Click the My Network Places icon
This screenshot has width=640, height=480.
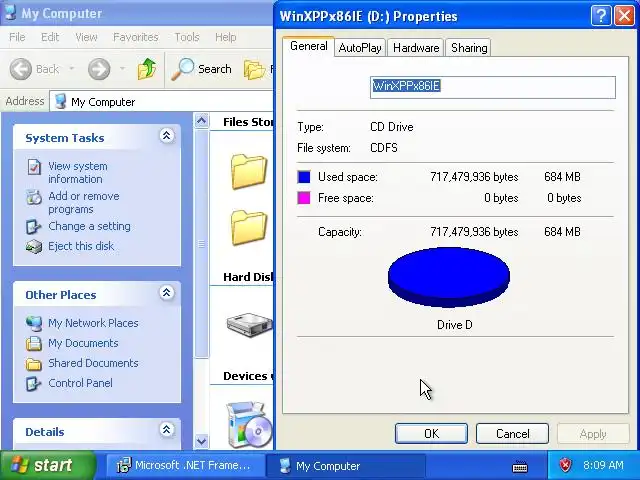point(33,323)
